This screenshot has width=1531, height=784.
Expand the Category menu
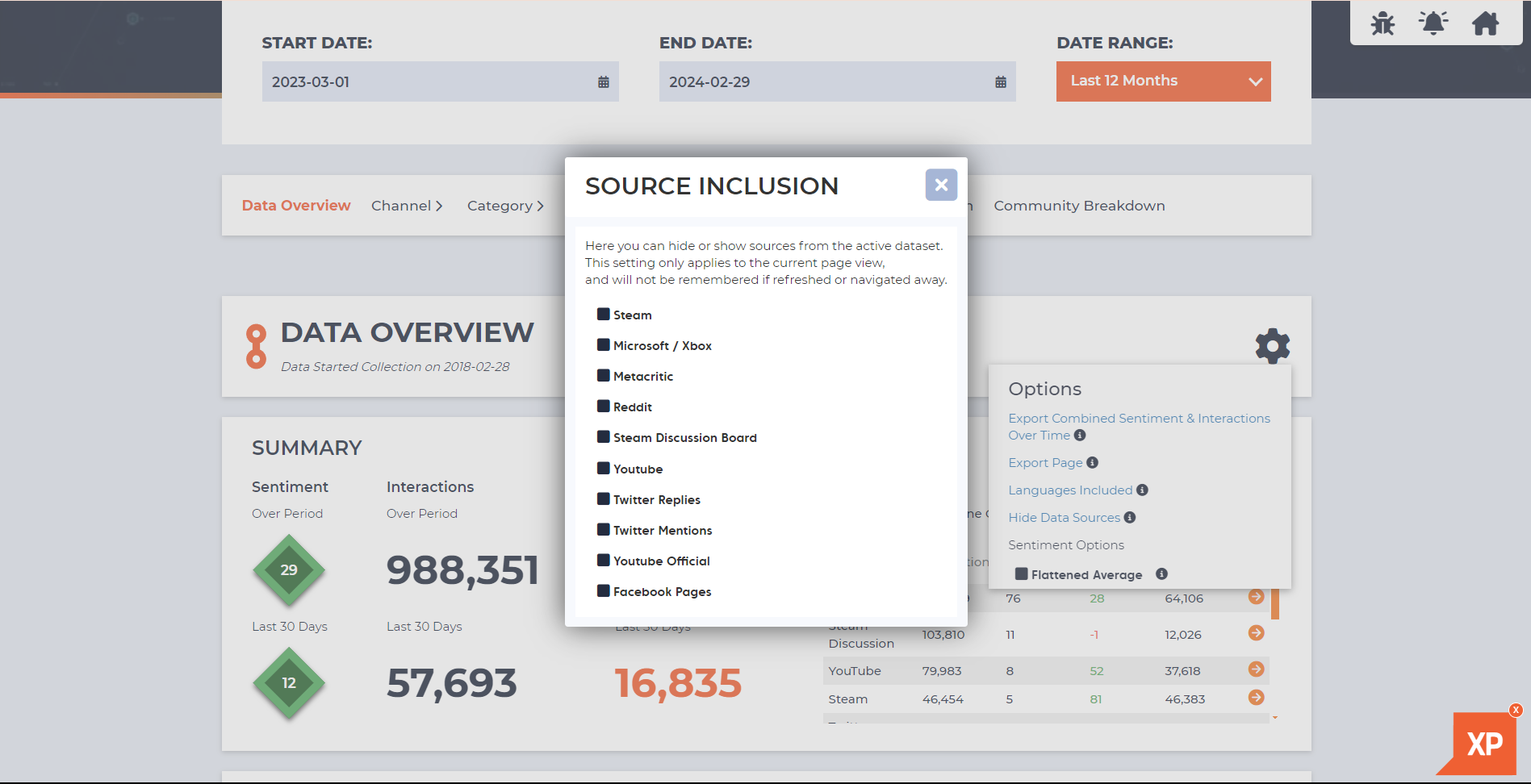pos(505,206)
